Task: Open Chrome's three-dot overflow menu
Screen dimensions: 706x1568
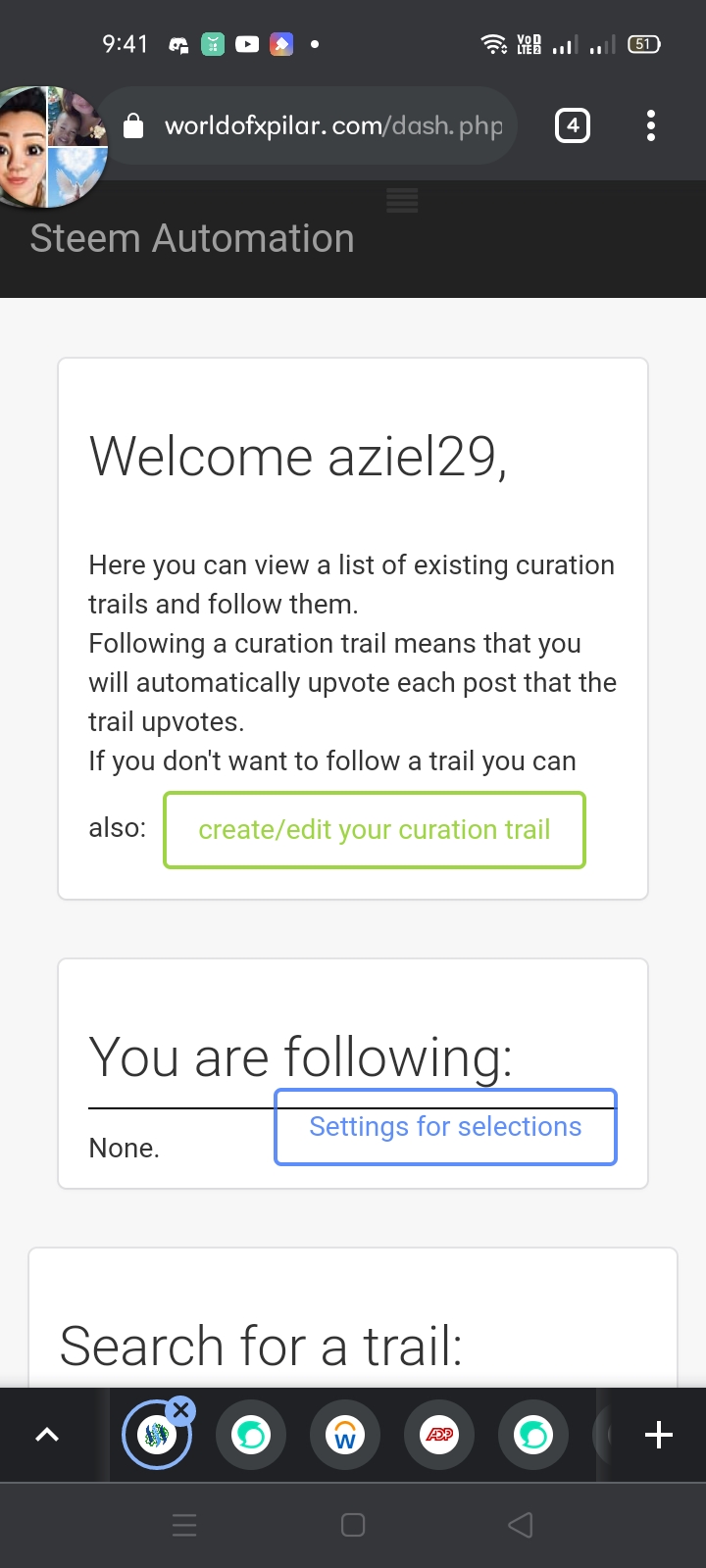Action: click(651, 125)
